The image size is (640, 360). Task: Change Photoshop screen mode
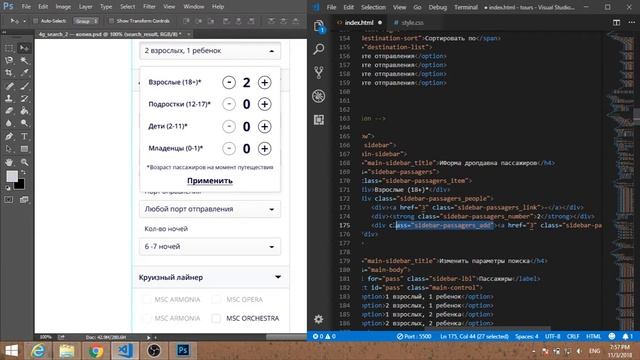coord(24,200)
